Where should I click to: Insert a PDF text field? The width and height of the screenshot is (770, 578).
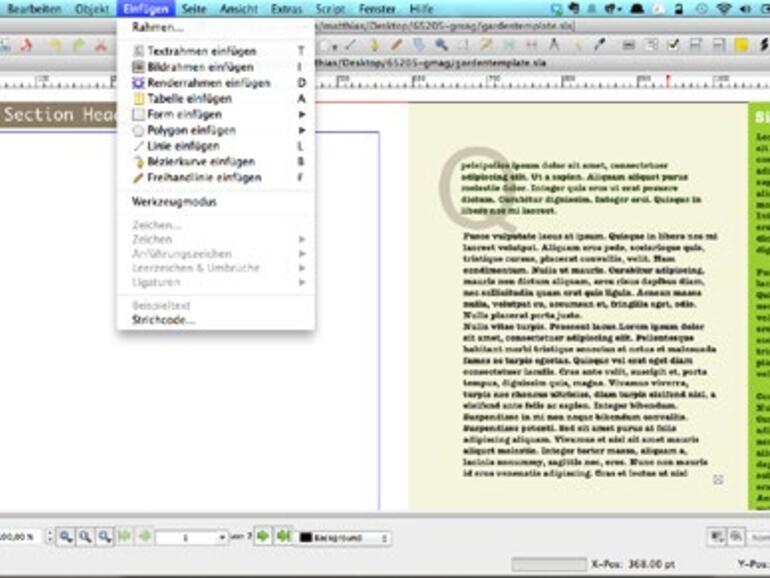pos(651,45)
